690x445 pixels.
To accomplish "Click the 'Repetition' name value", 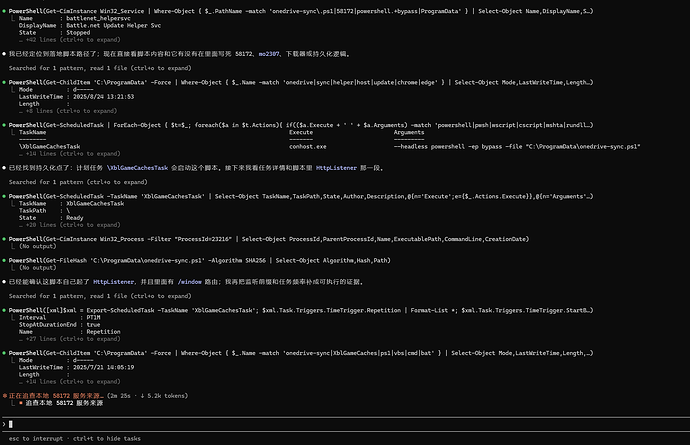I will [x=103, y=332].
